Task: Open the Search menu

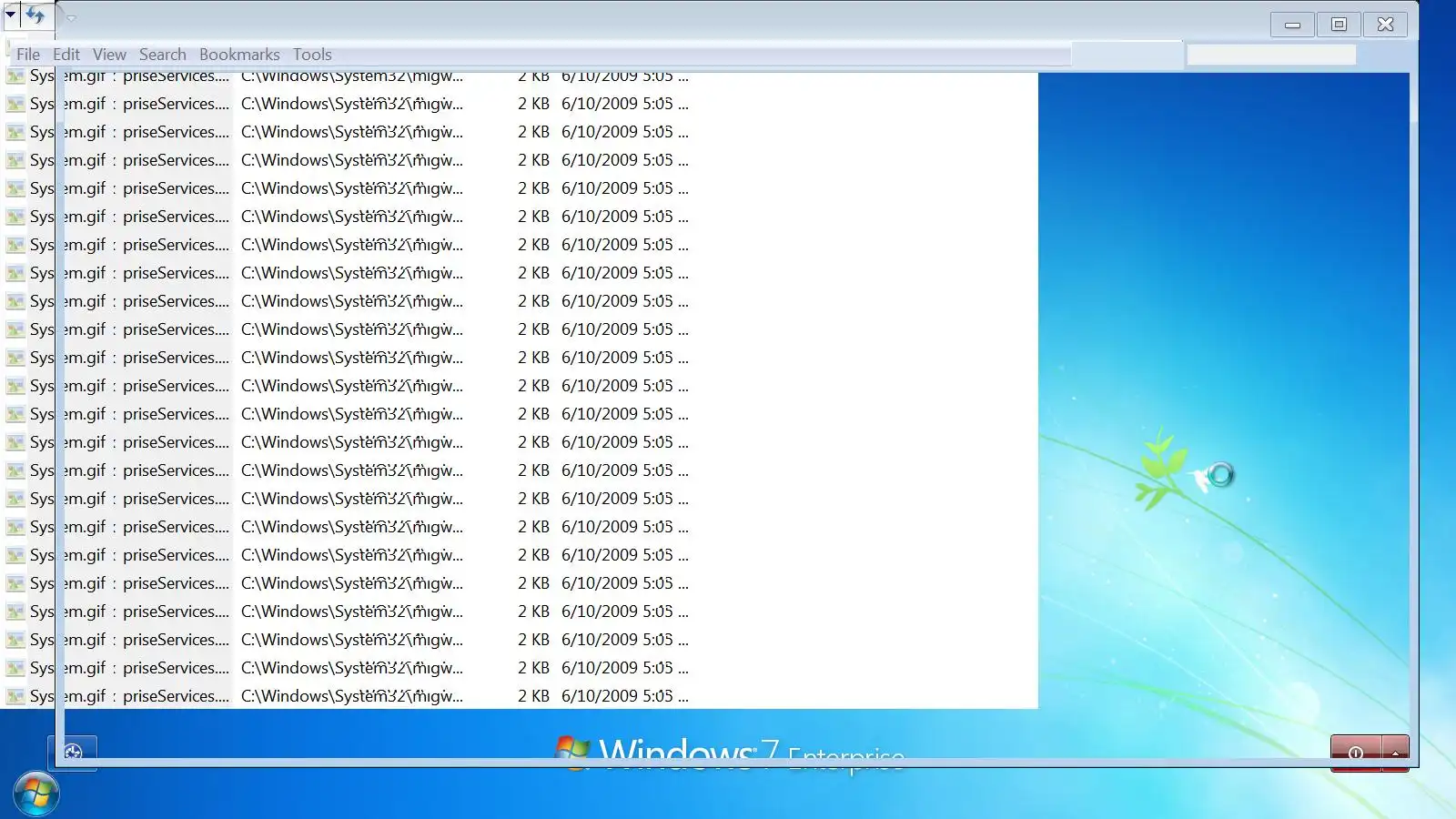Action: pos(163,55)
